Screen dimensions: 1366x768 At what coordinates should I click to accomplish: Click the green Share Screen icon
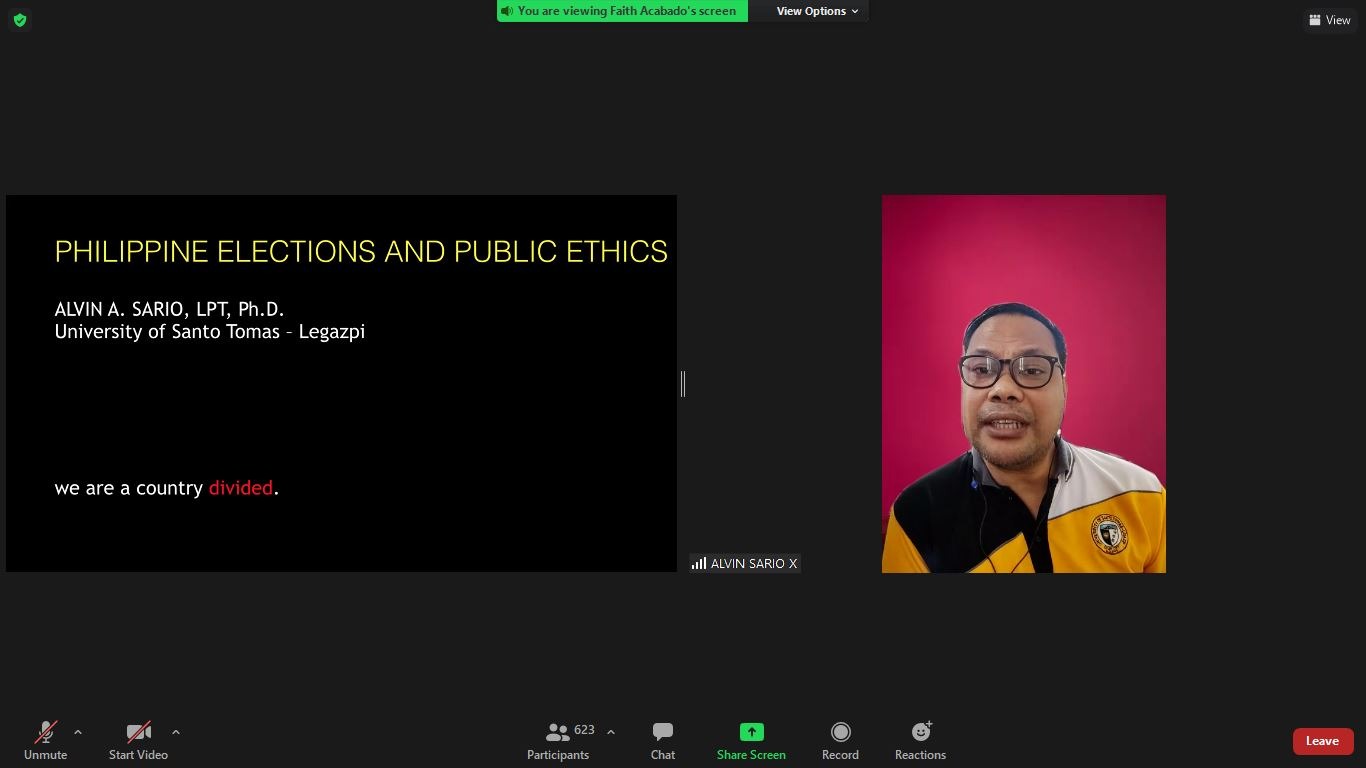pyautogui.click(x=751, y=733)
